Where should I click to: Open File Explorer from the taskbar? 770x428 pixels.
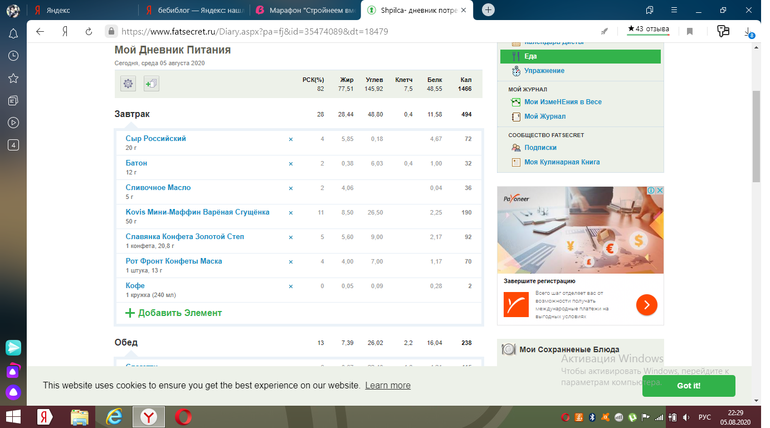pyautogui.click(x=80, y=417)
